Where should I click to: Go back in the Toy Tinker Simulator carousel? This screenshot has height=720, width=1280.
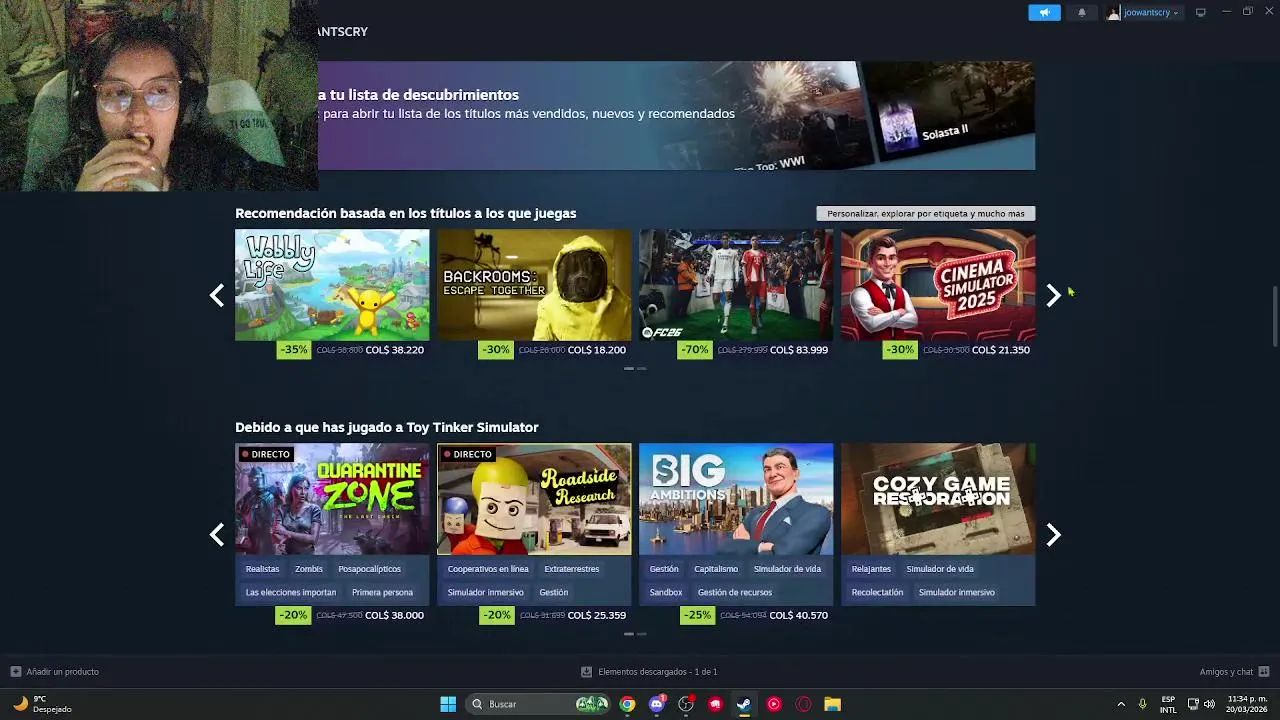217,535
